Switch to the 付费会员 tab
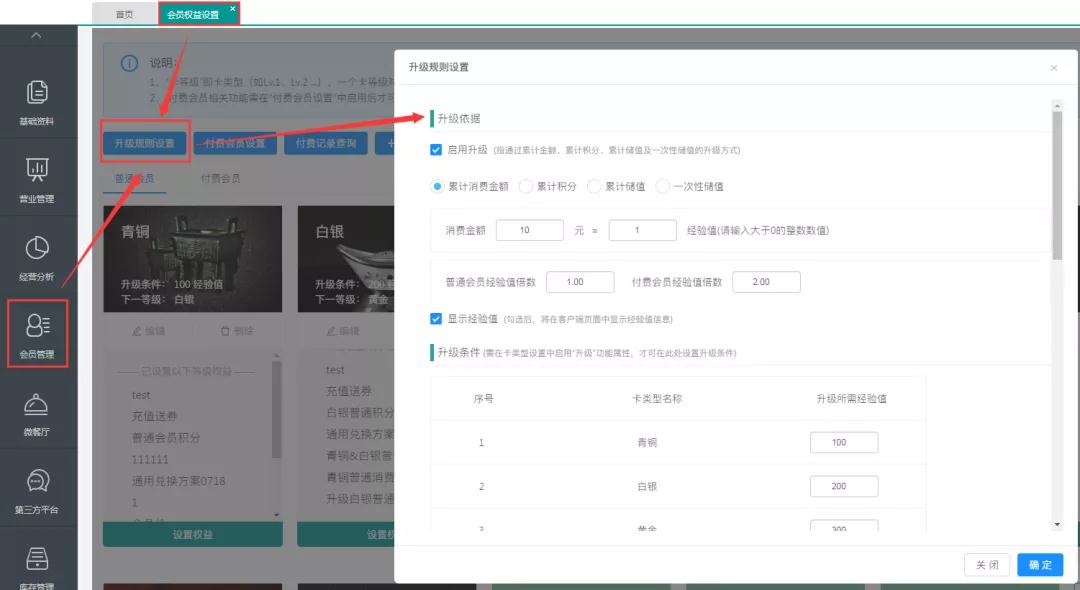This screenshot has width=1080, height=590. (220, 179)
